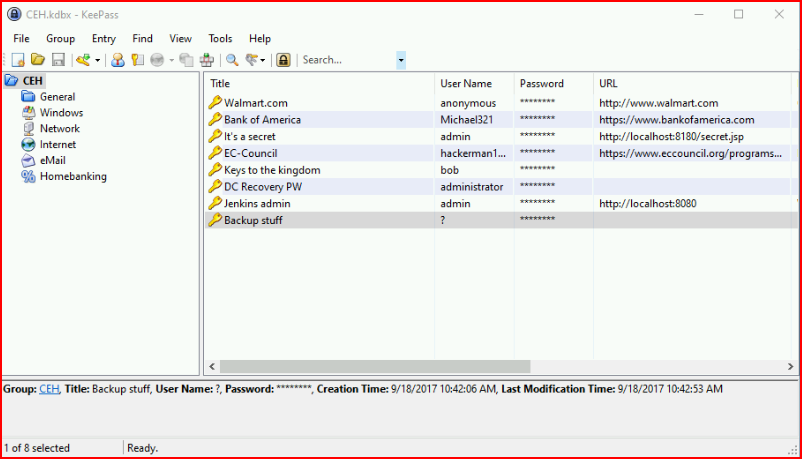This screenshot has height=459, width=802.
Task: Select the Network group
Action: coord(60,128)
